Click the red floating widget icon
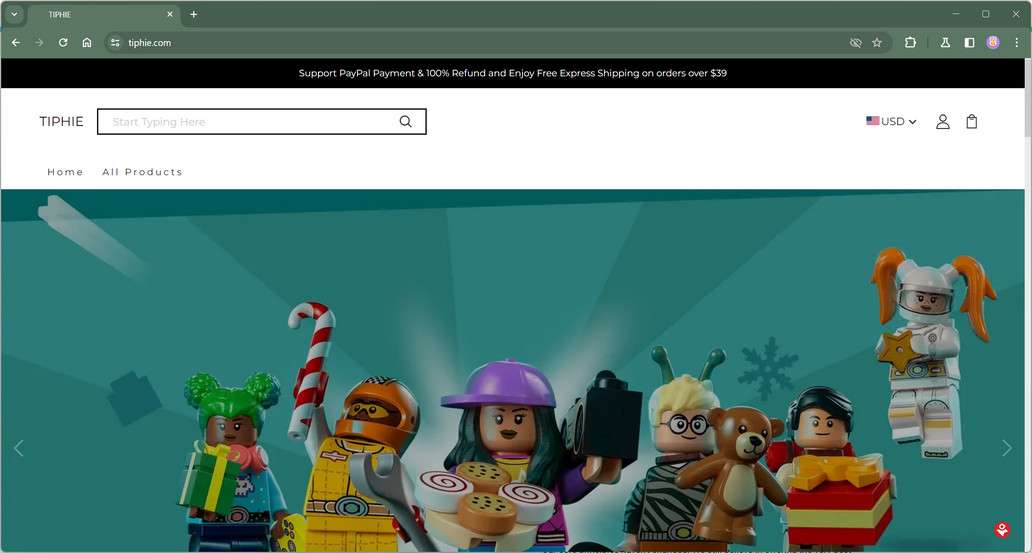Viewport: 1032px width, 553px height. pos(1002,529)
